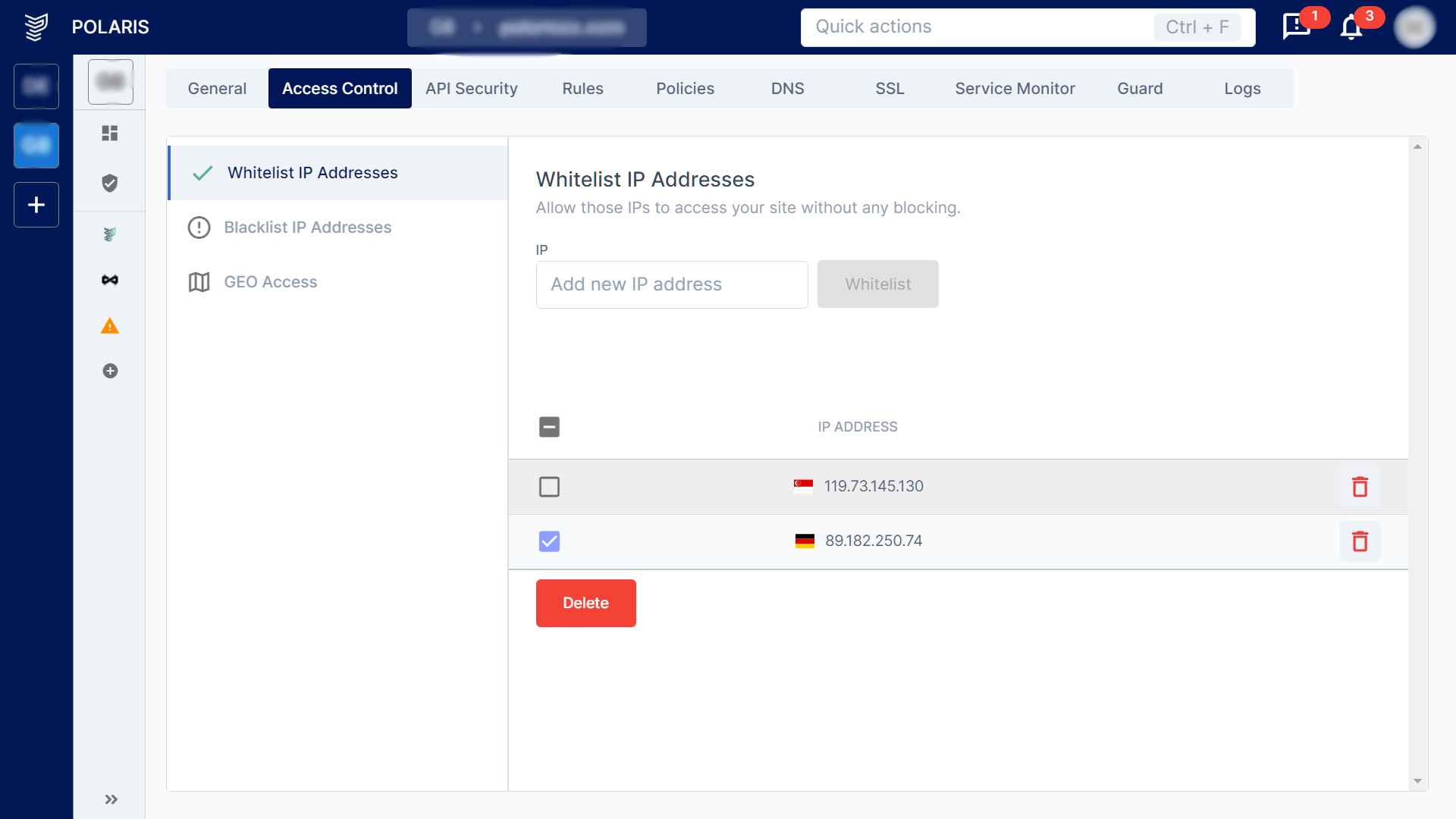Focus the Add new IP address field
Viewport: 1456px width, 819px height.
tap(671, 284)
